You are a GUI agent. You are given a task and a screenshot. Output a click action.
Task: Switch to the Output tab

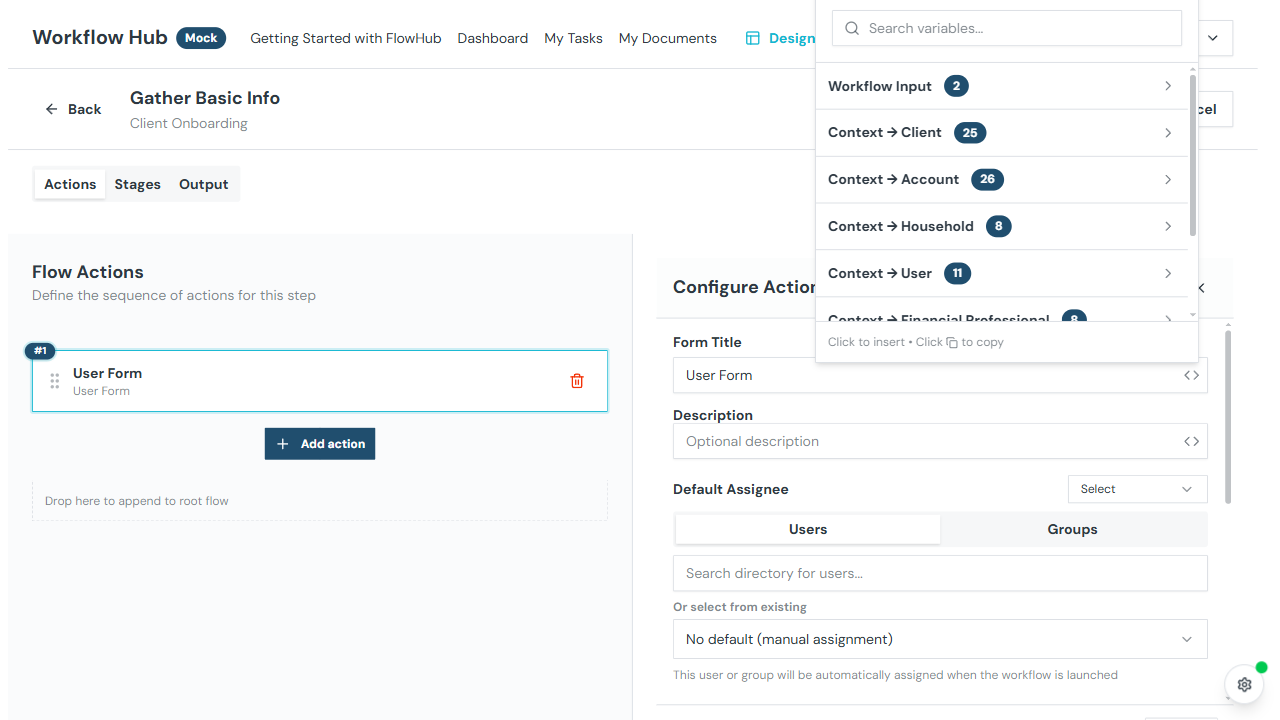coord(203,184)
